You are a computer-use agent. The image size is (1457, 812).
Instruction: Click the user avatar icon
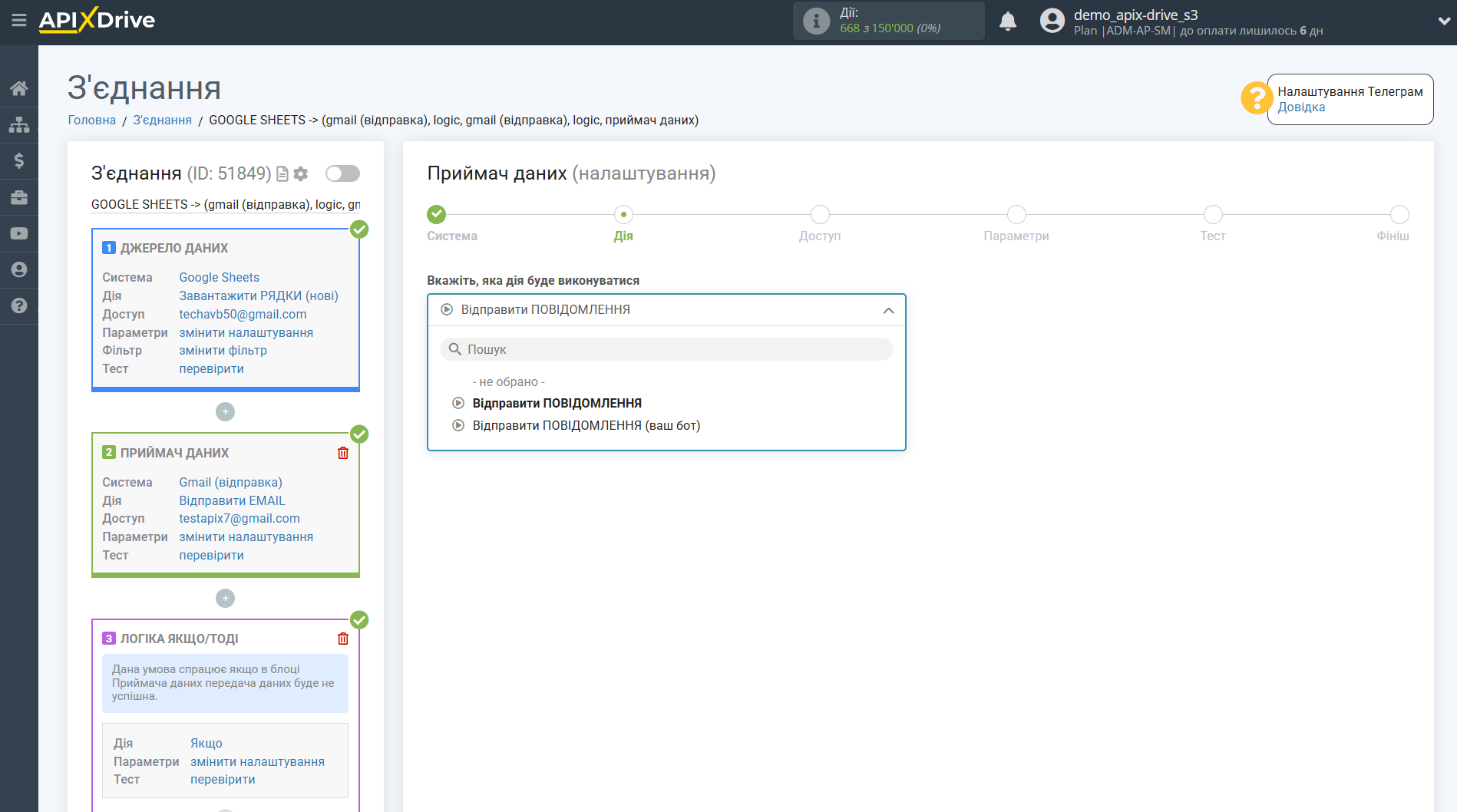tap(1052, 21)
